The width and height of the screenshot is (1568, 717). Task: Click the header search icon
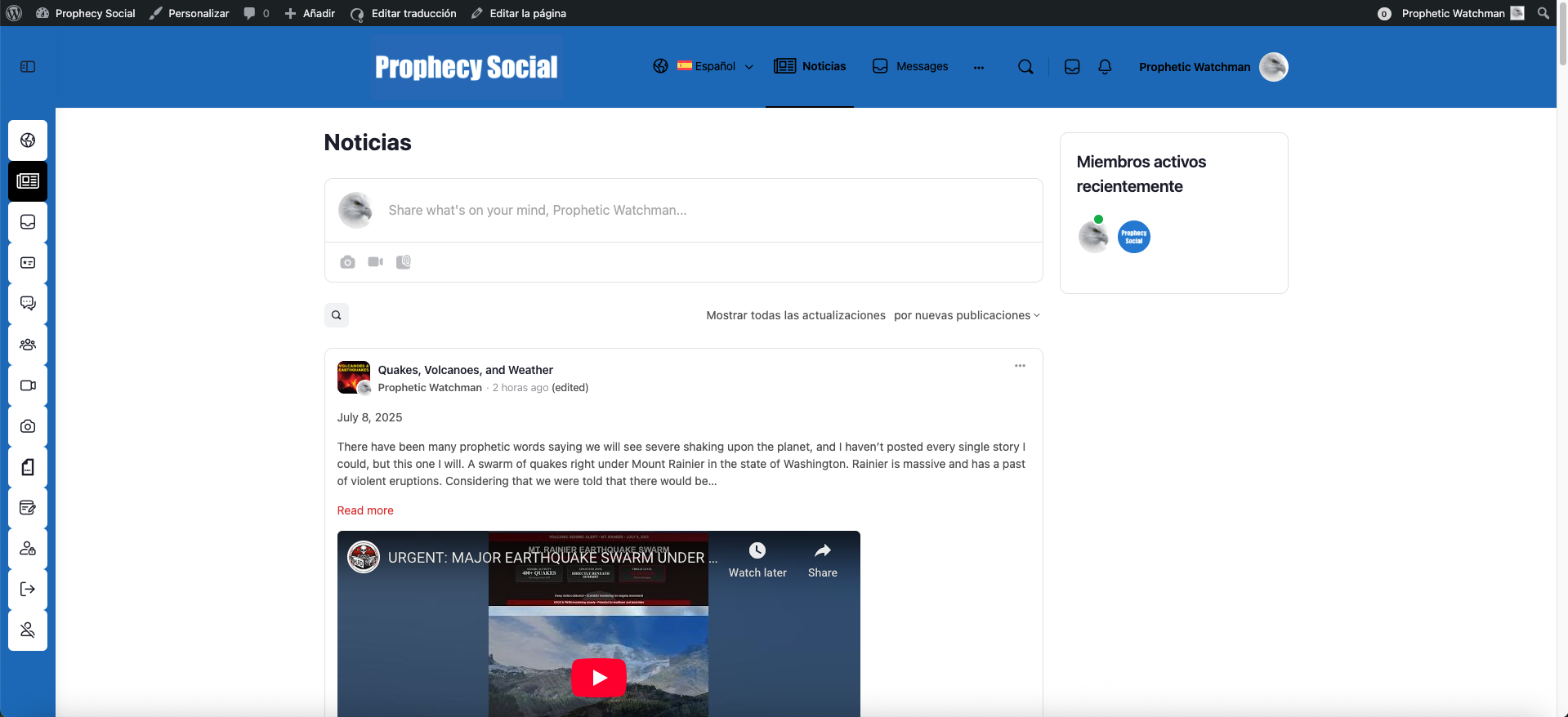point(1025,67)
